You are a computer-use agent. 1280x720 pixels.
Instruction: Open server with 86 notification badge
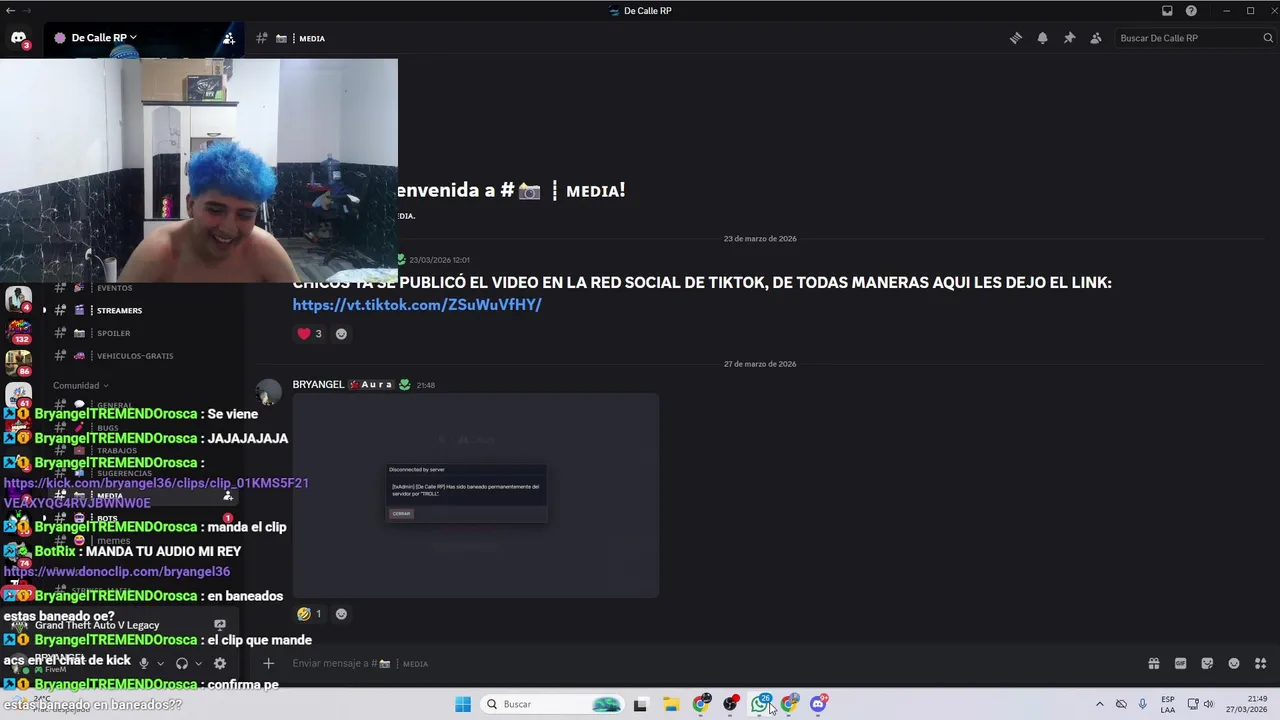19,363
